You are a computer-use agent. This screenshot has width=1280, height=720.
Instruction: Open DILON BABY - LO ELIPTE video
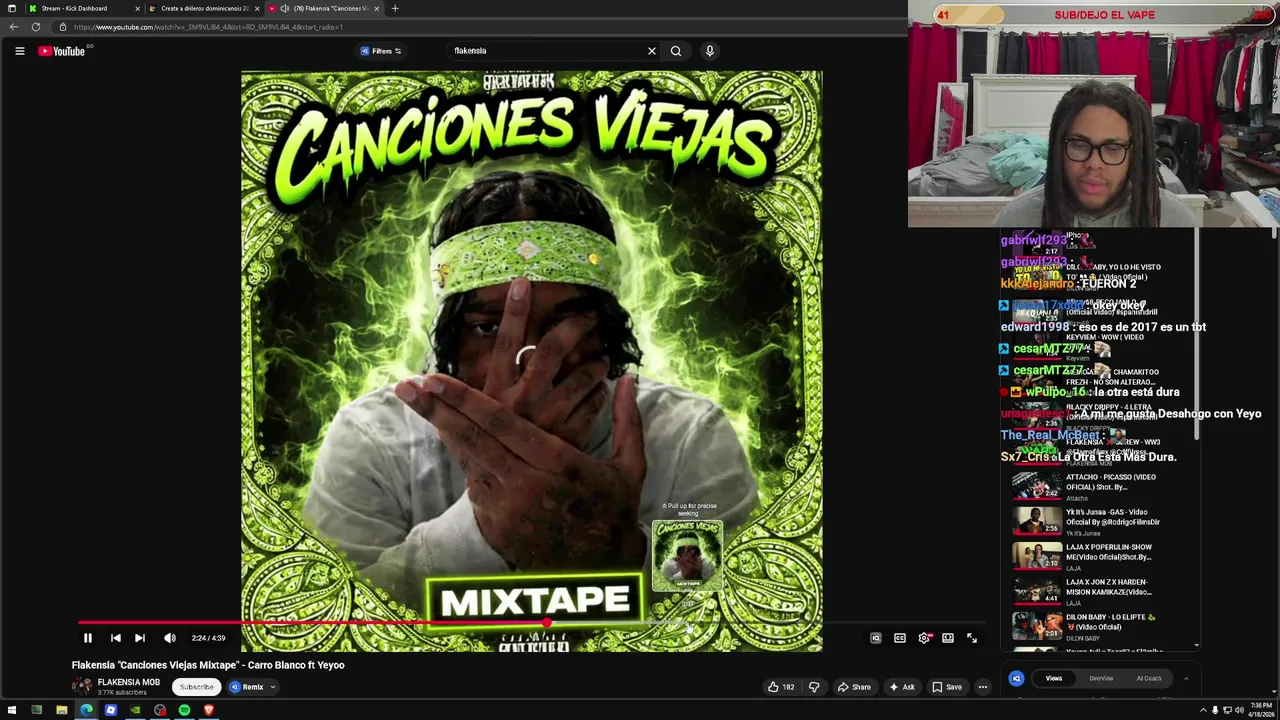[x=1111, y=622]
